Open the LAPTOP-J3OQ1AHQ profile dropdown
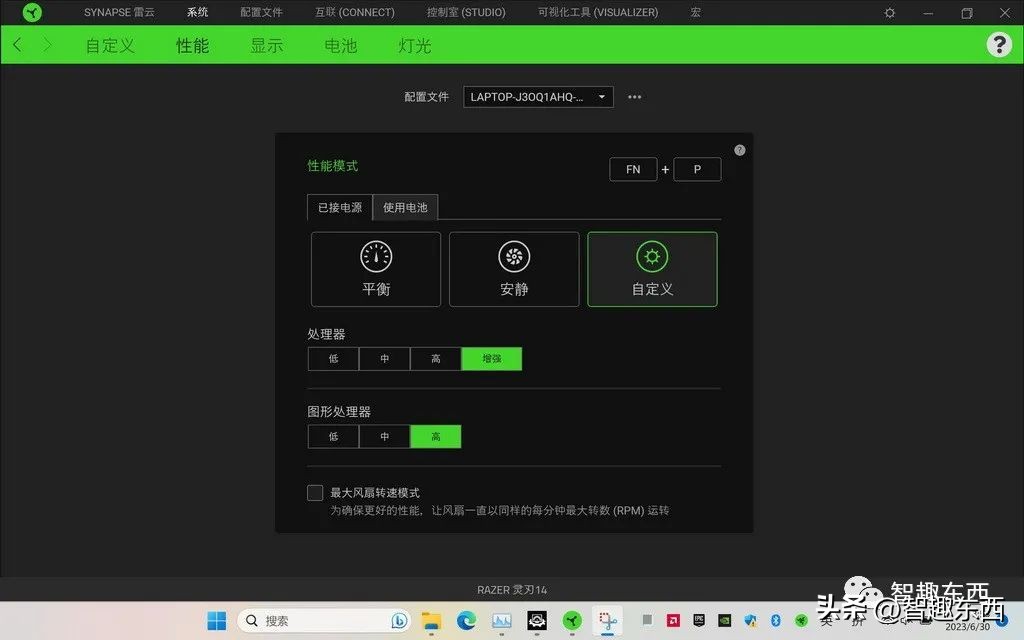Screen dimensions: 1024x640 click(x=537, y=96)
